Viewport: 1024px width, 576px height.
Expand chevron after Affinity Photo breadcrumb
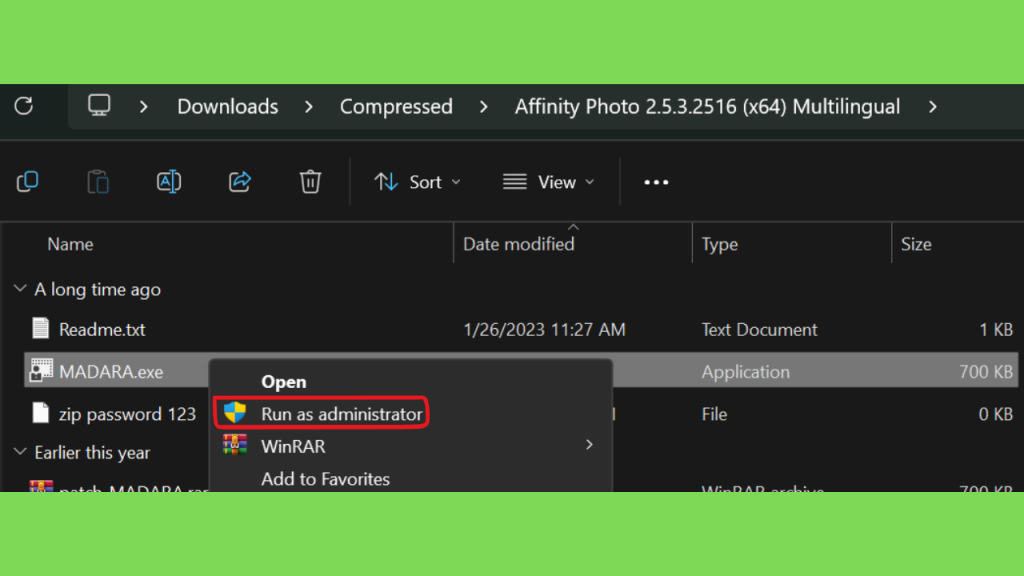point(933,106)
